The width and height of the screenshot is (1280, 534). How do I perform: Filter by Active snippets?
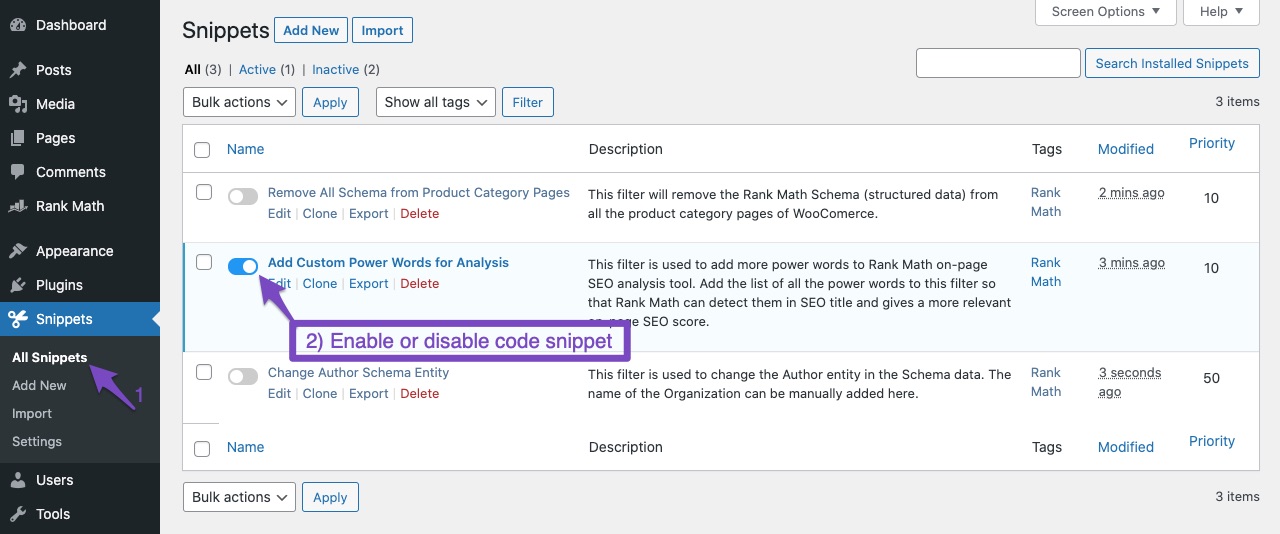[257, 70]
